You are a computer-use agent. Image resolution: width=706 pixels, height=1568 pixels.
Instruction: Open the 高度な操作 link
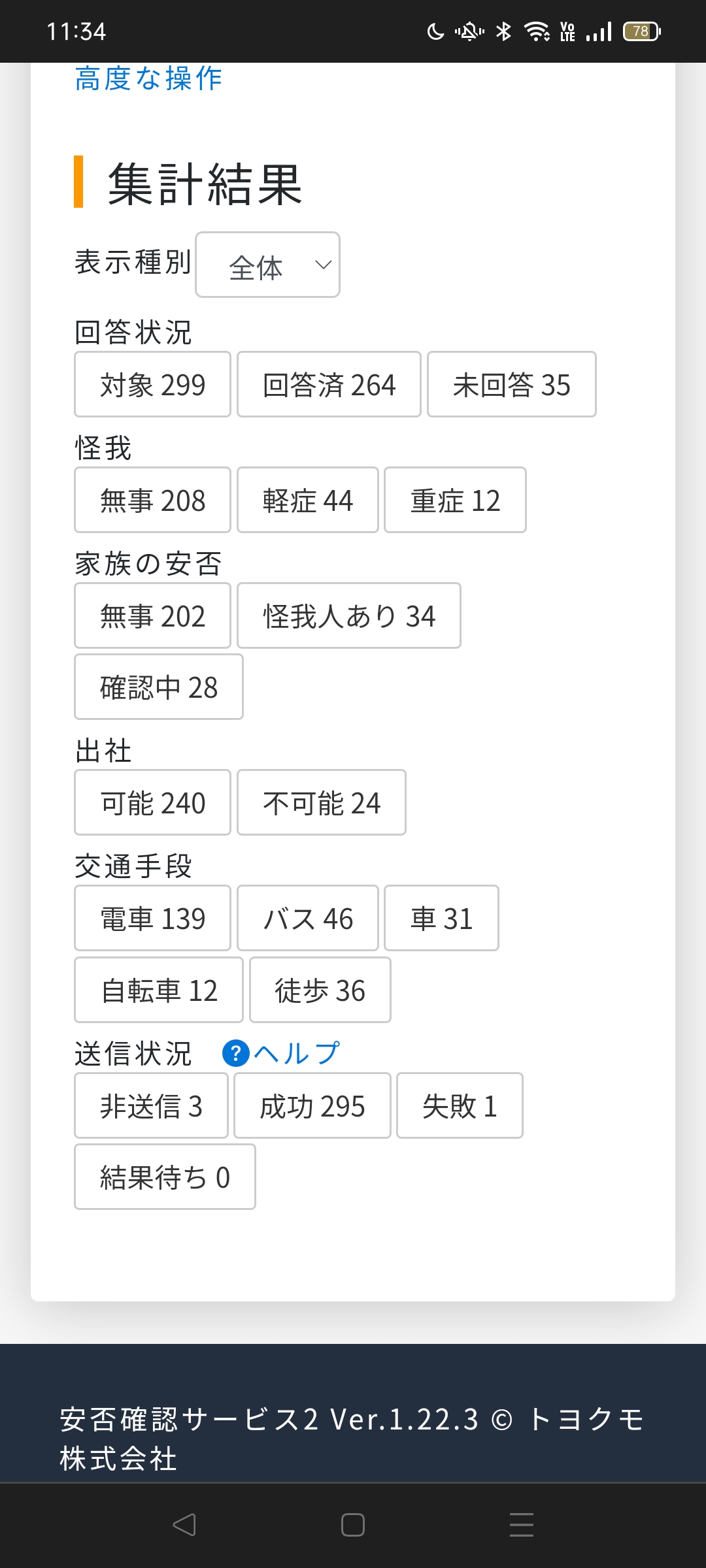click(148, 79)
